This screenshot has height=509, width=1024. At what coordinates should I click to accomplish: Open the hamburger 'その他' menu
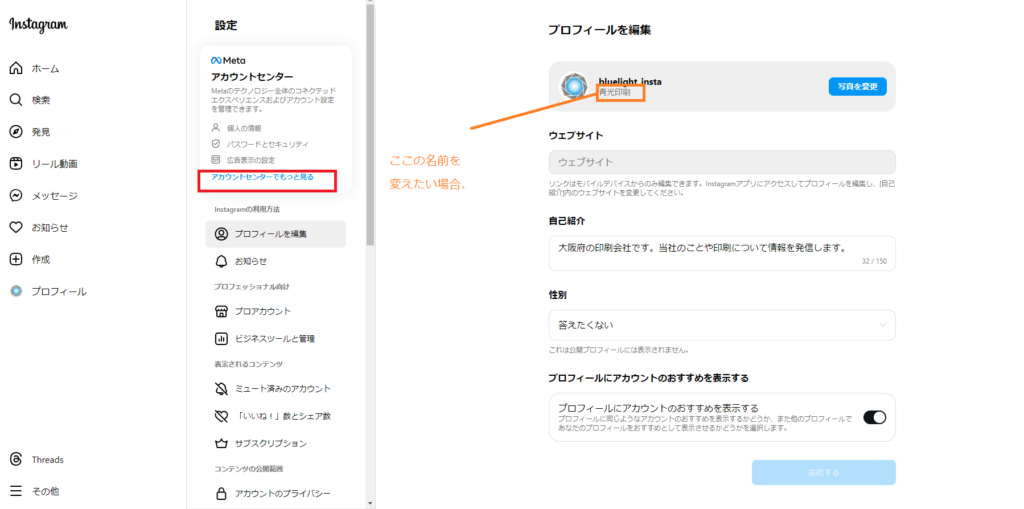coord(16,491)
